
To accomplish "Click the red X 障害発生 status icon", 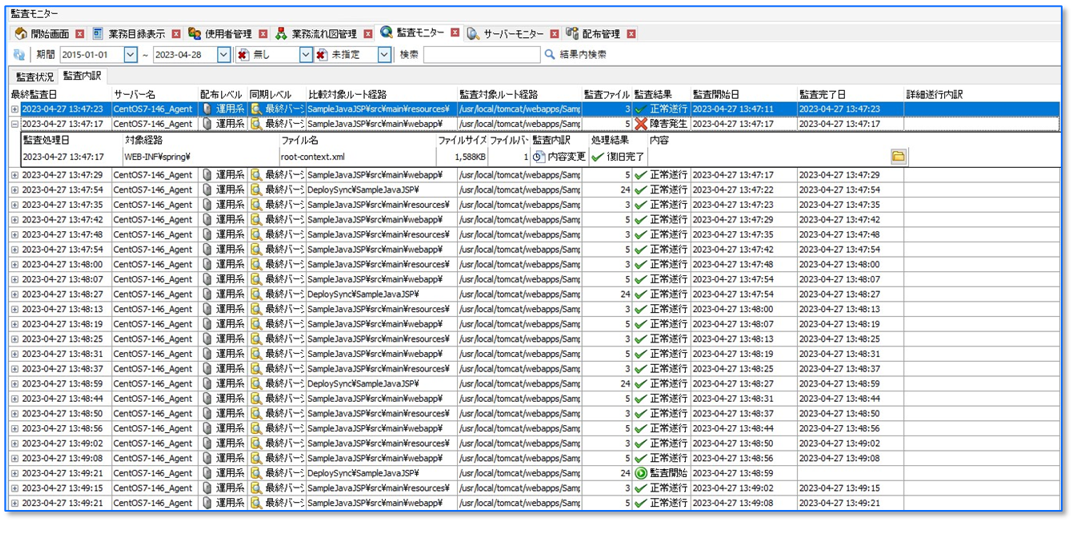I will click(x=641, y=124).
